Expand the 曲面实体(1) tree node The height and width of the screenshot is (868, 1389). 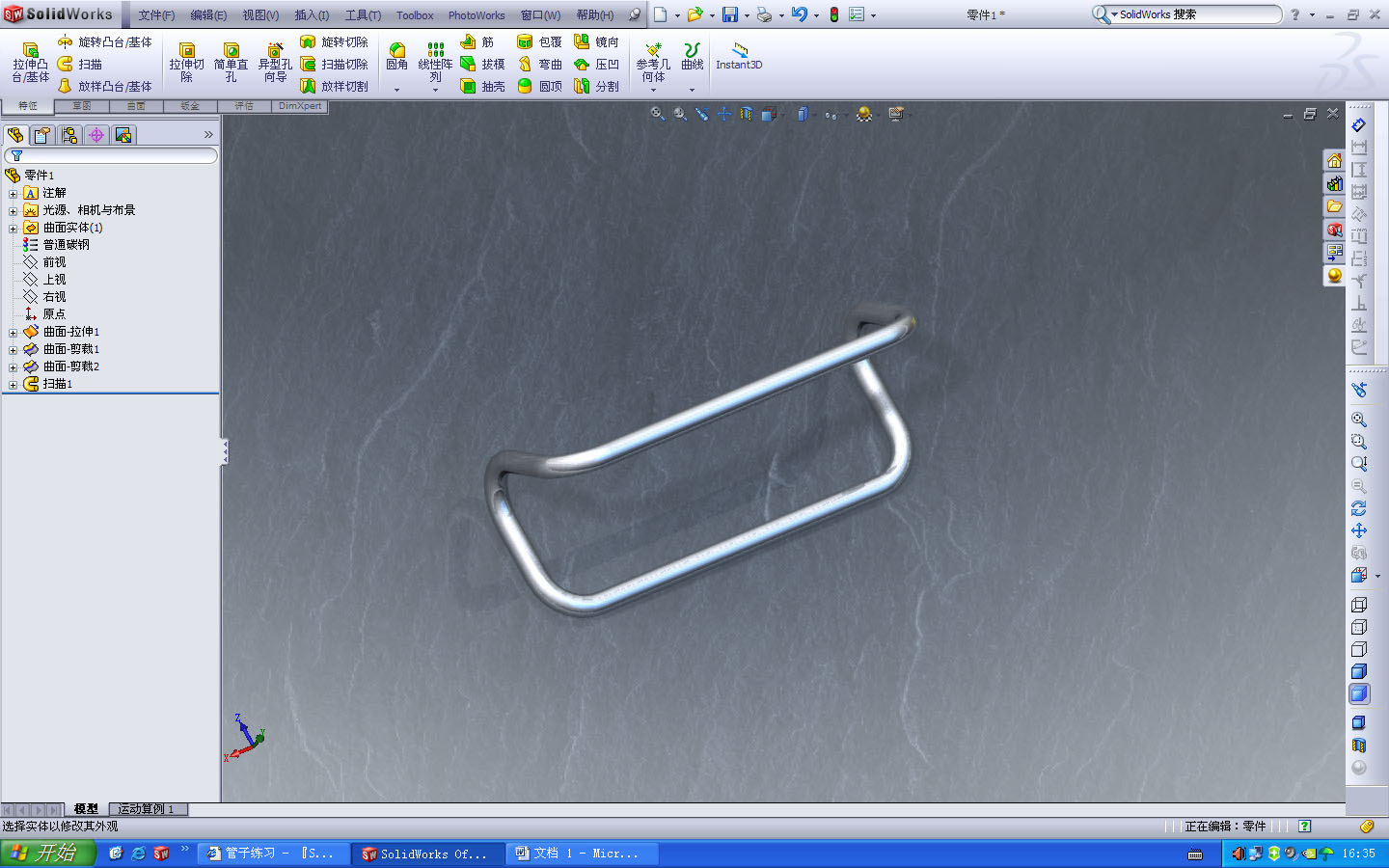point(13,228)
